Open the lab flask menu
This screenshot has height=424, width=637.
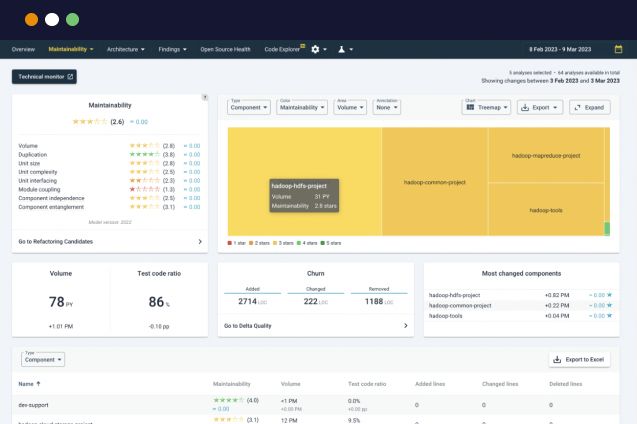coord(345,49)
